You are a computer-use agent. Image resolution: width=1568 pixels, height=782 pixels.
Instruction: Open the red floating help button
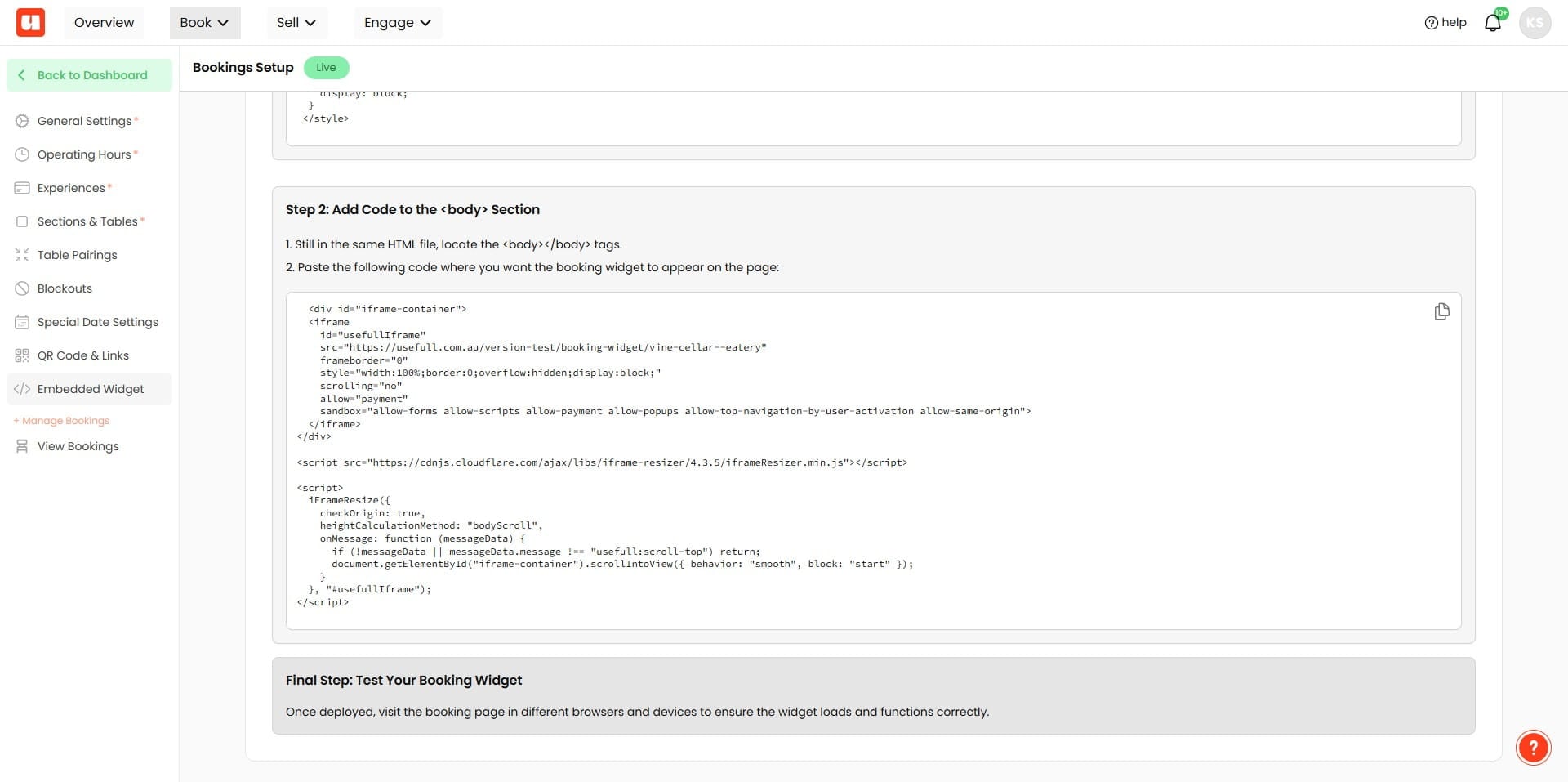click(1533, 747)
